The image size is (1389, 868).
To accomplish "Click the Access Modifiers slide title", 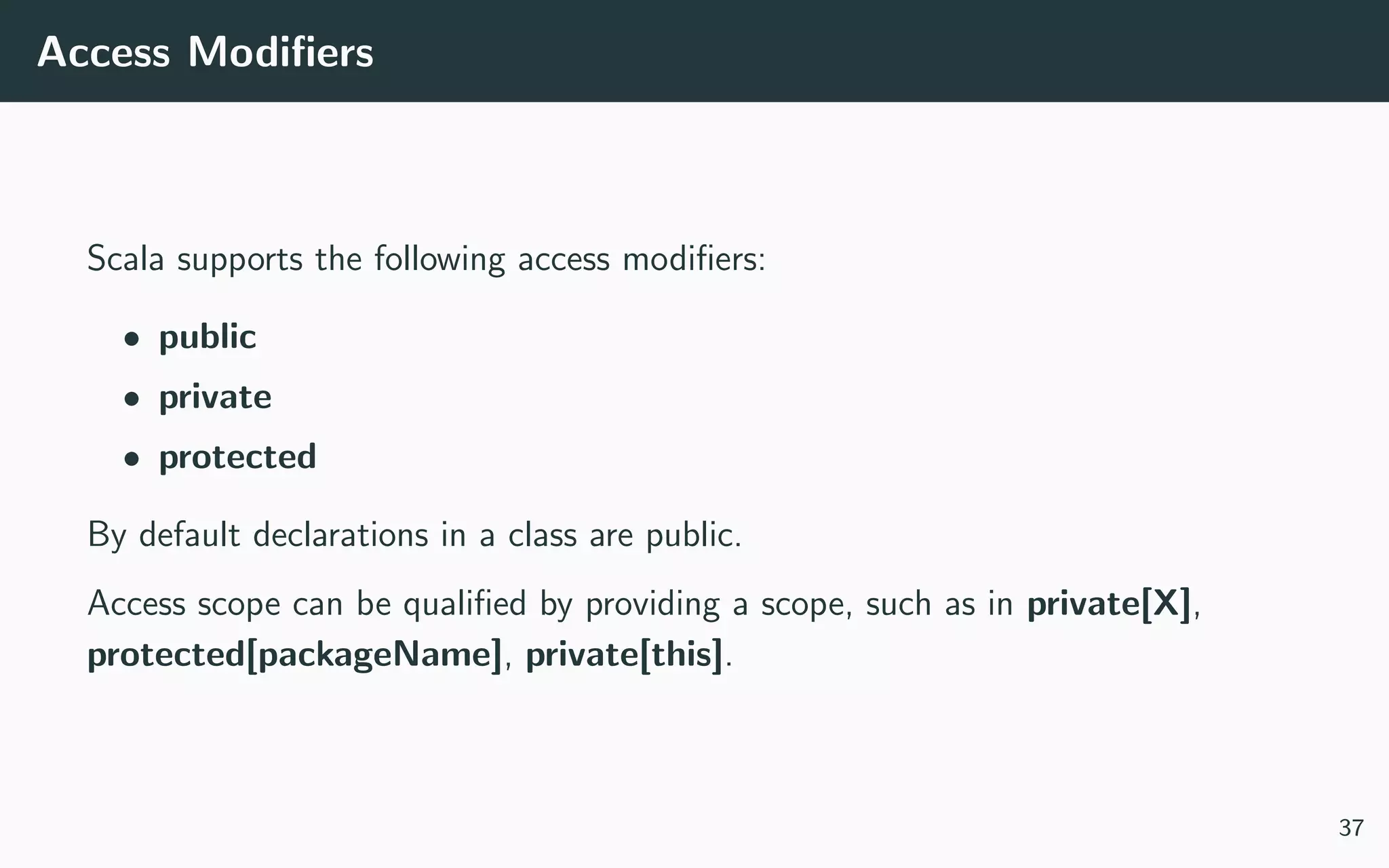I will pos(205,52).
